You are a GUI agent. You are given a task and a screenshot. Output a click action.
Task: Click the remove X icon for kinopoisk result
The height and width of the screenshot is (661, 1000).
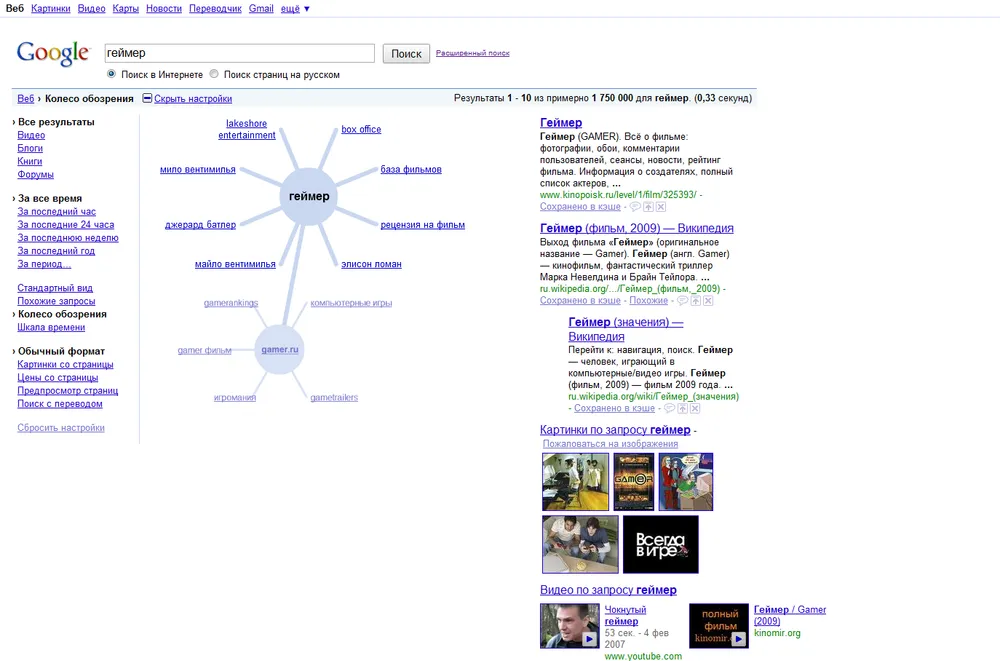point(661,207)
